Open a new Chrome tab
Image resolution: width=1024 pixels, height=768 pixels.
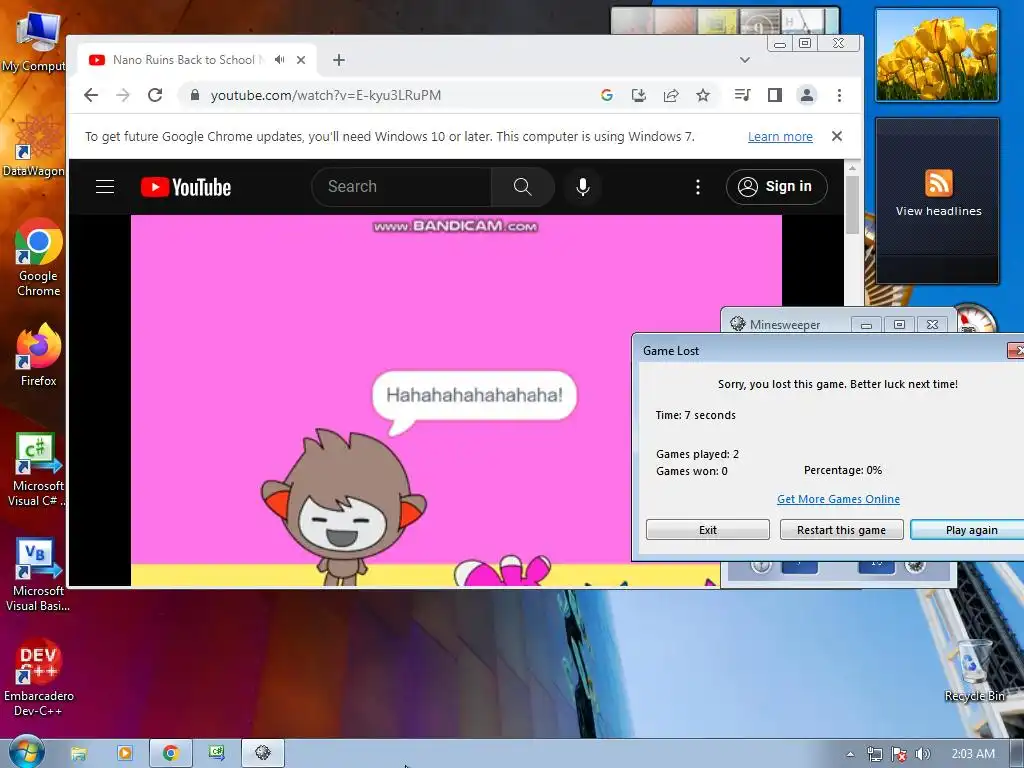338,60
